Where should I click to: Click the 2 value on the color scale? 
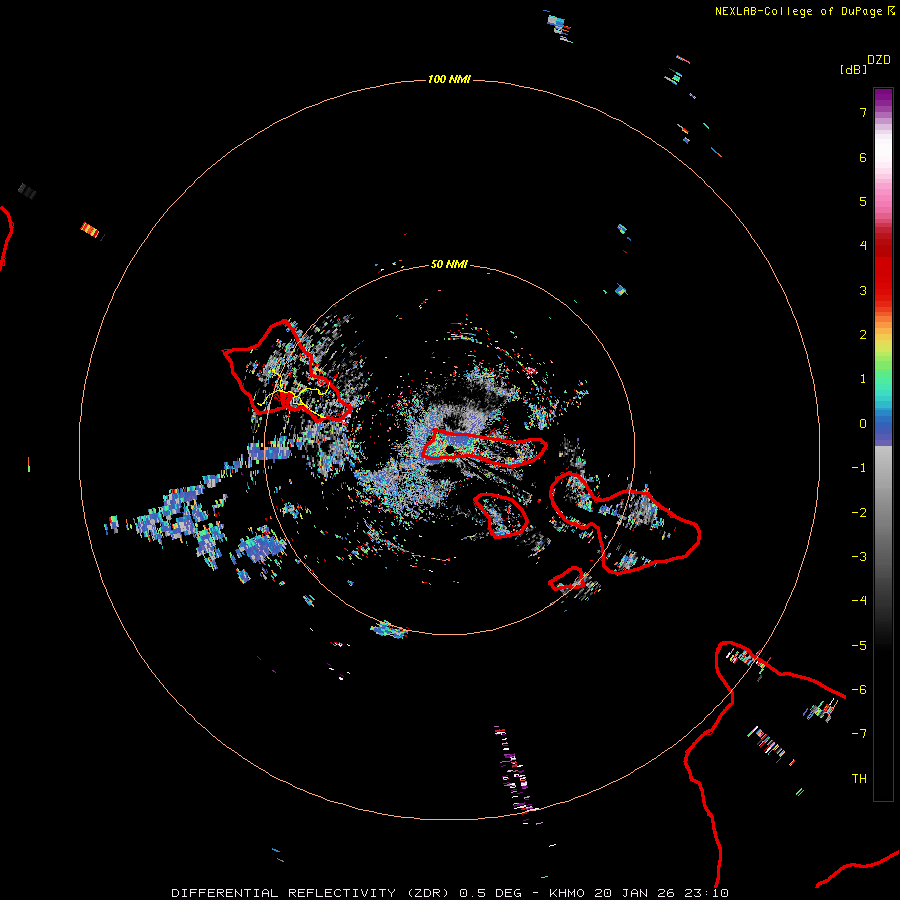(x=863, y=335)
